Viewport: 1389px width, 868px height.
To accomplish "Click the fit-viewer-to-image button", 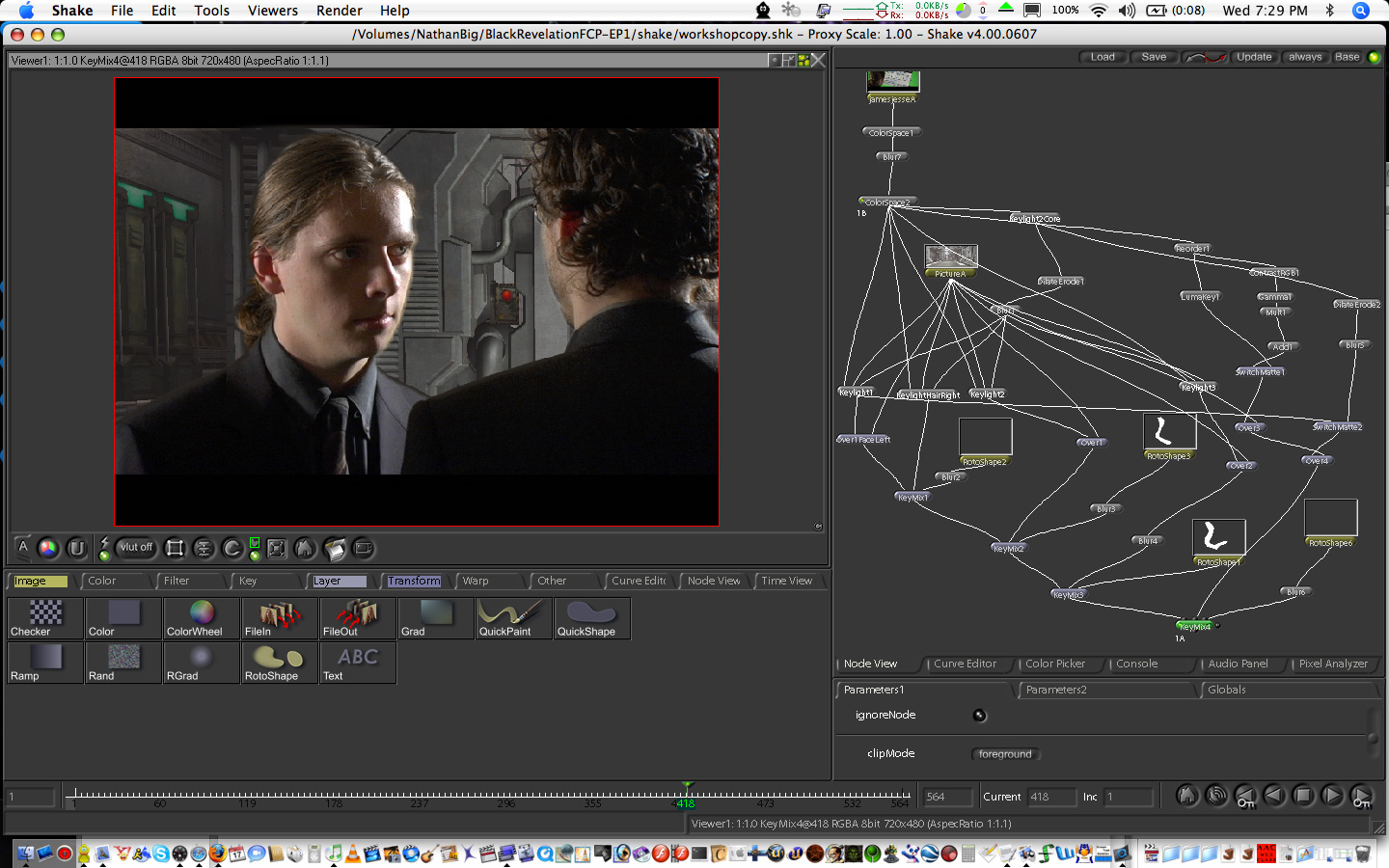I will click(277, 548).
